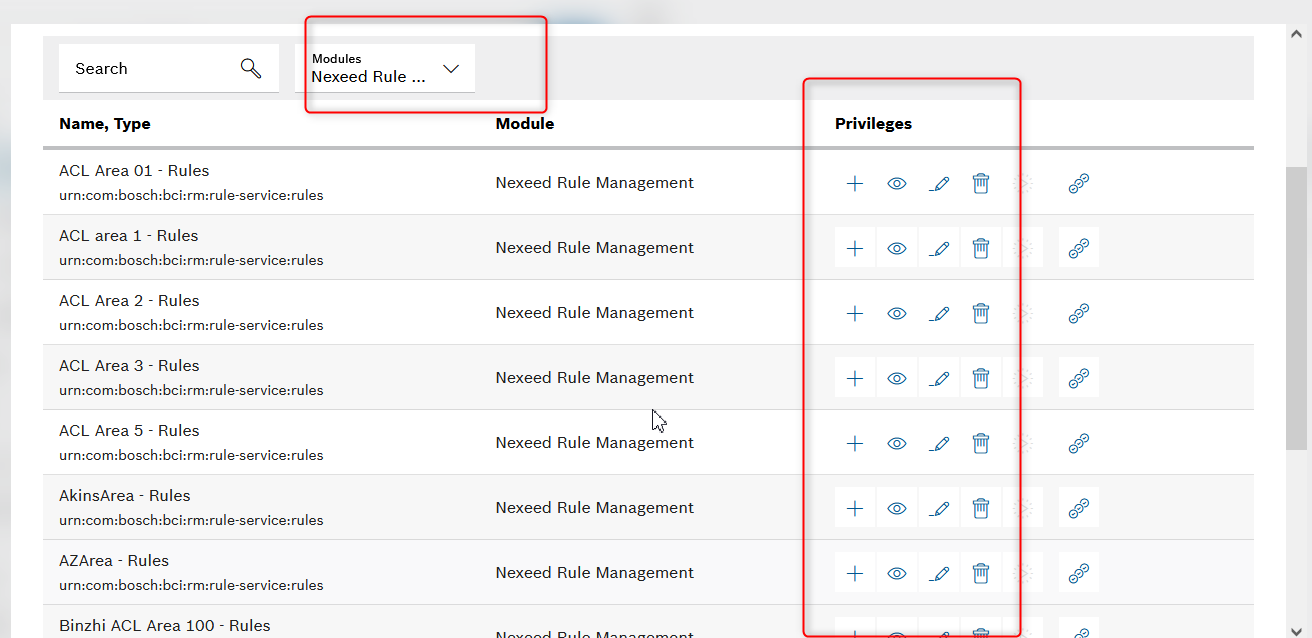Click the edit pencil icon for ACL Area 2
Screen dimensions: 1312x638
click(x=939, y=312)
